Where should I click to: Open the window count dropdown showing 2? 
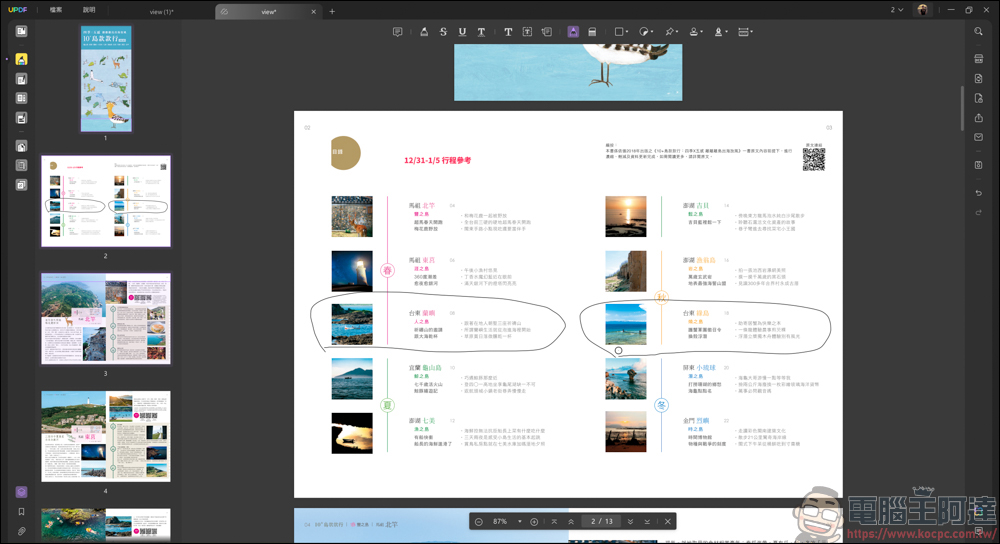pyautogui.click(x=897, y=10)
